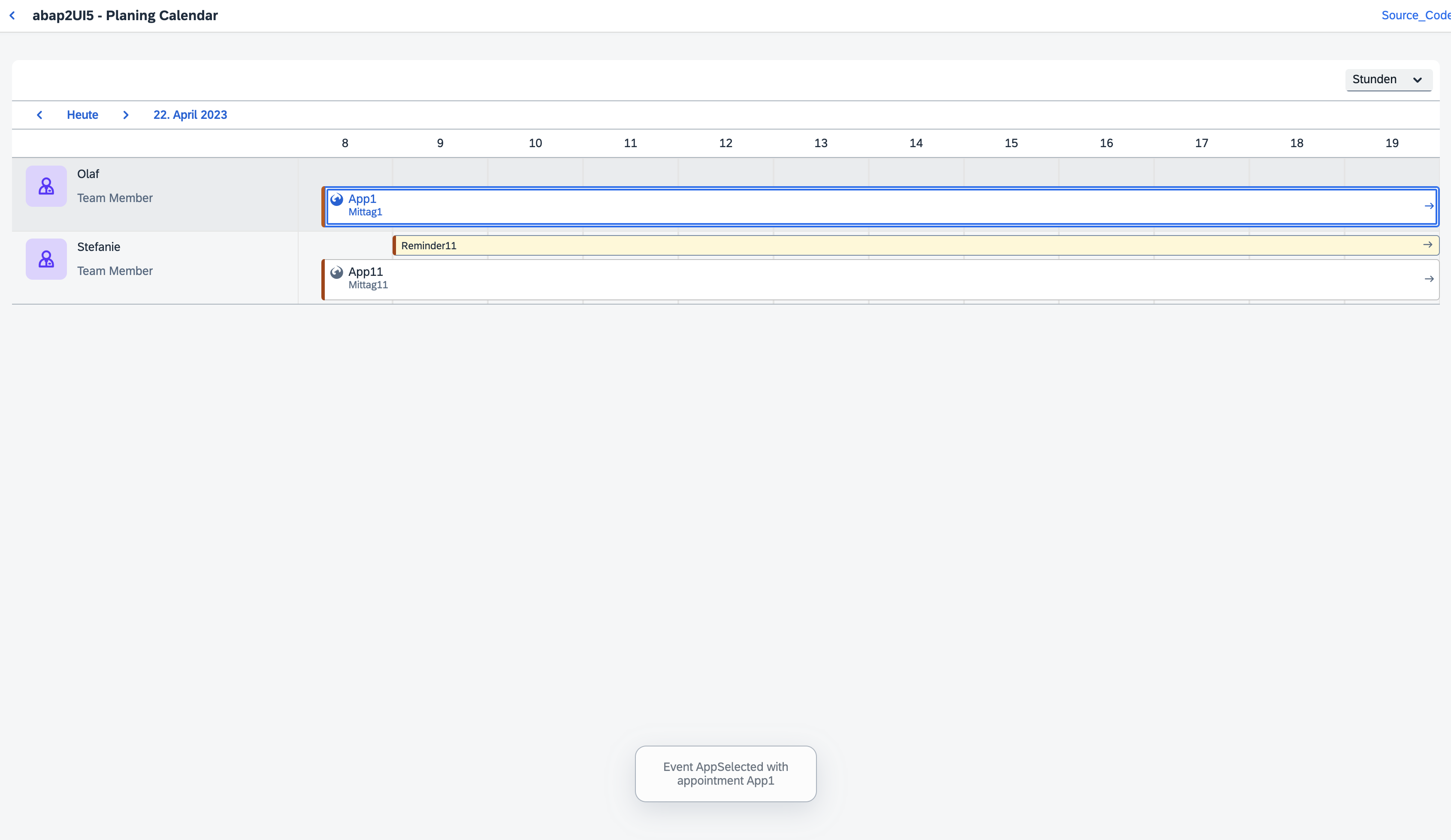Open the date picker labeled 22. April 2023
This screenshot has height=840, width=1451.
(x=190, y=115)
